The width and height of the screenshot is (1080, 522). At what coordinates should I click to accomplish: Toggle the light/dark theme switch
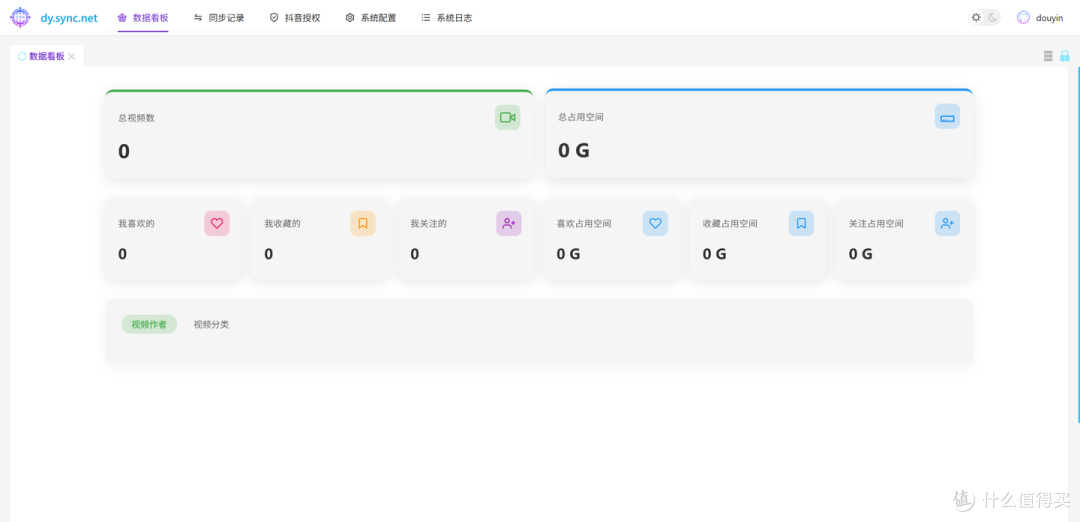coord(984,18)
